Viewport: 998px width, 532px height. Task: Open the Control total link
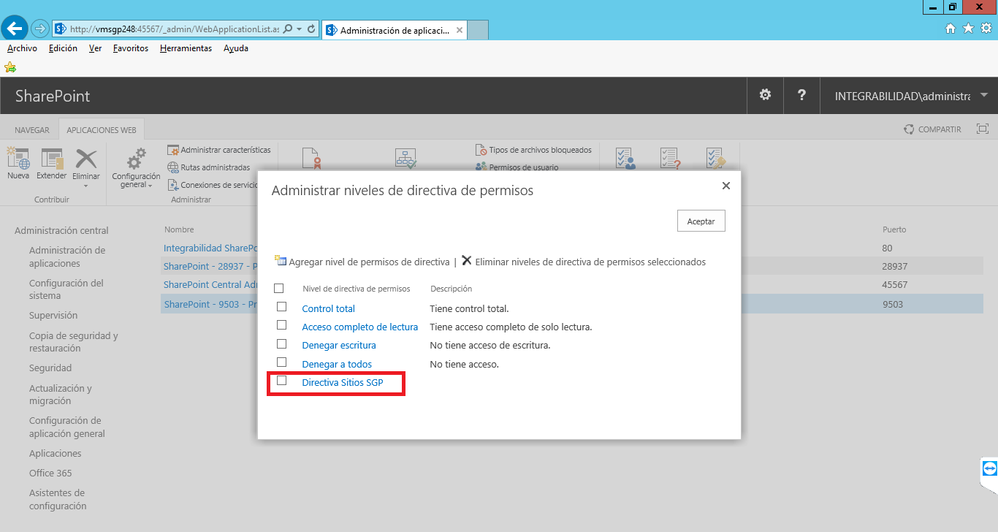[x=328, y=309]
